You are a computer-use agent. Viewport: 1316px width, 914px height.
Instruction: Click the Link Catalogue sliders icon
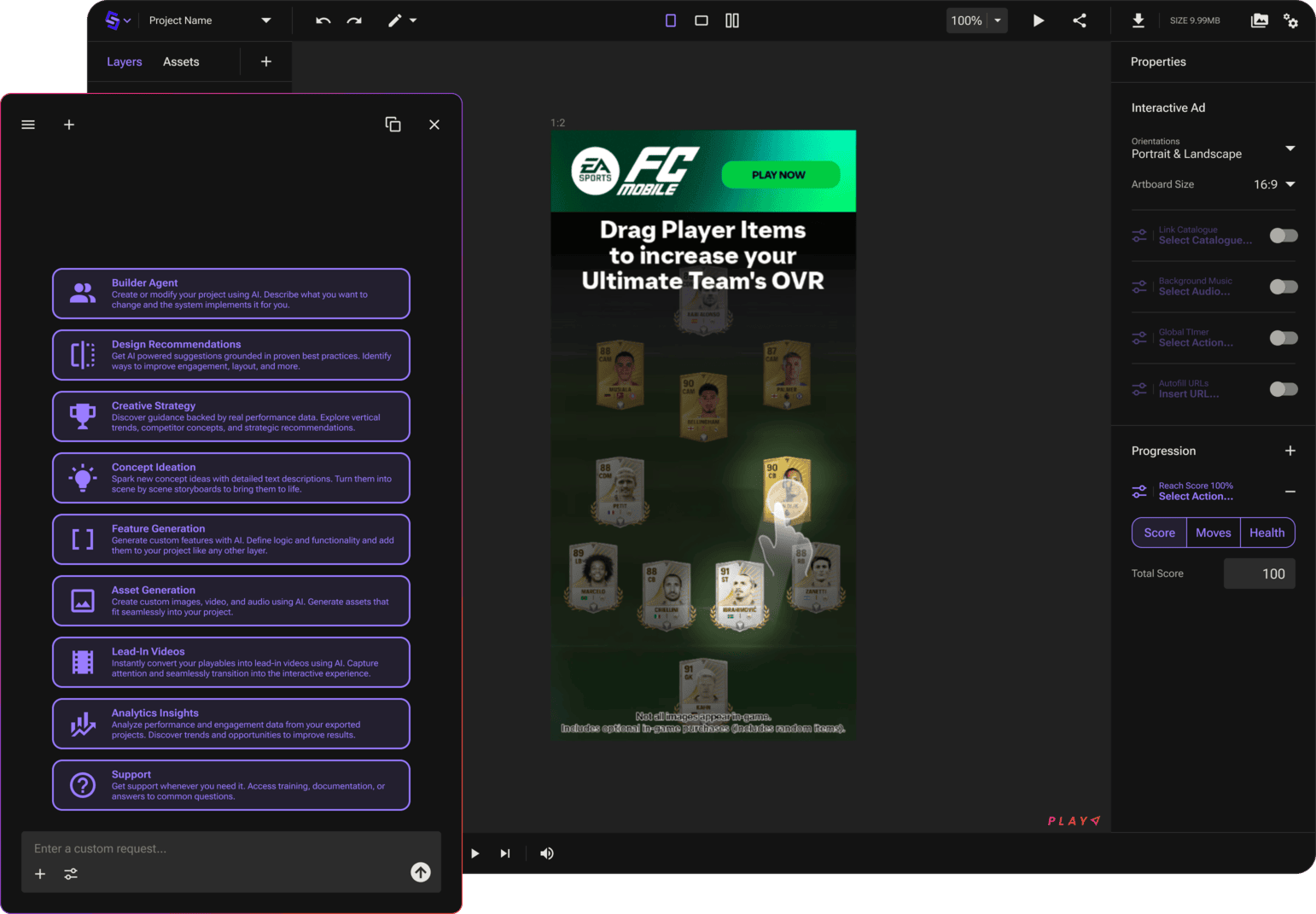click(1139, 236)
